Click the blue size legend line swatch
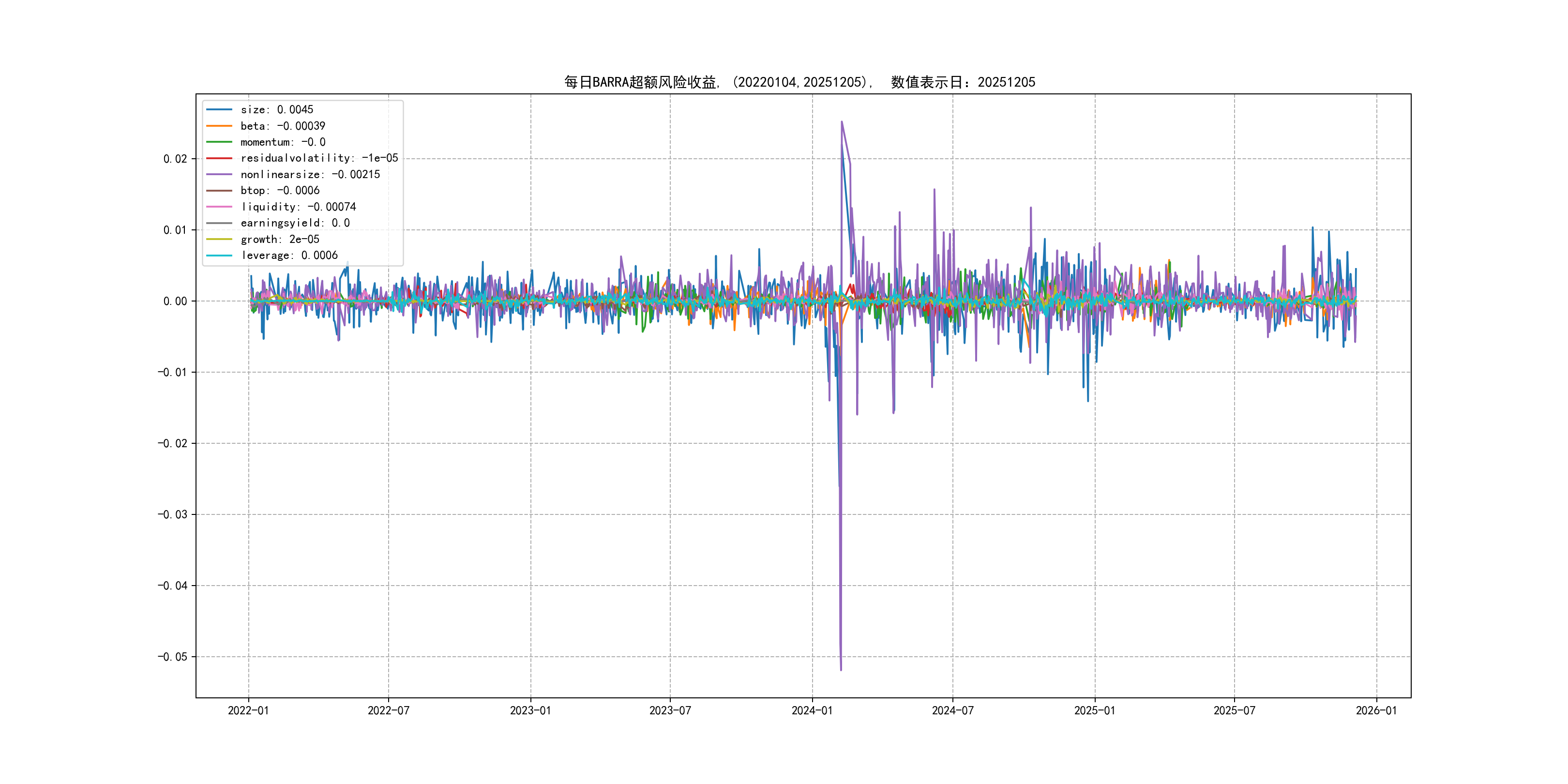 (219, 109)
